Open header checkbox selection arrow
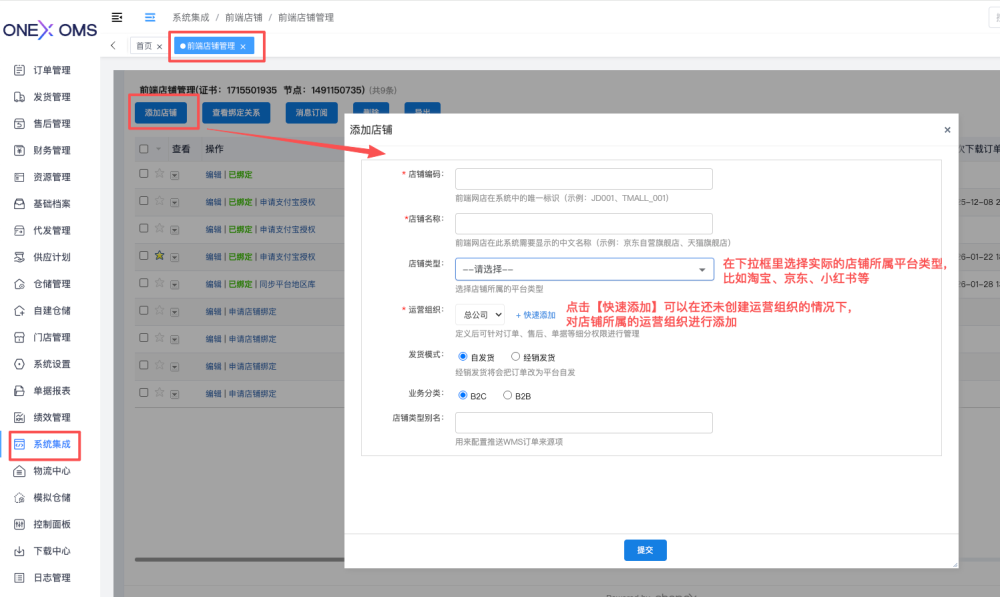 pyautogui.click(x=158, y=149)
